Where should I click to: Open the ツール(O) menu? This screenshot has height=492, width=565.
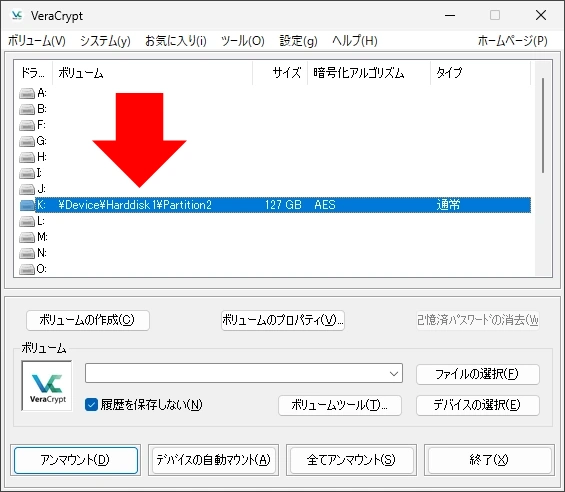[x=243, y=41]
